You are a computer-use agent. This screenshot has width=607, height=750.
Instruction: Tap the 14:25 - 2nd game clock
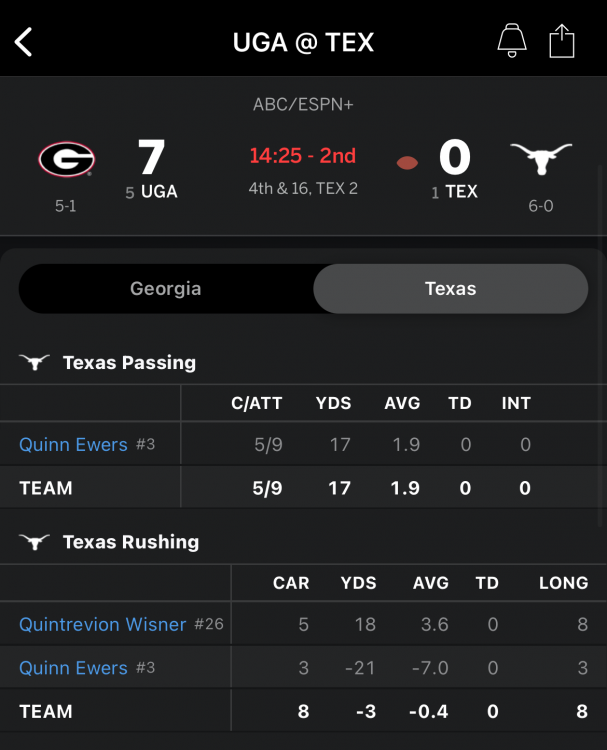pyautogui.click(x=303, y=156)
